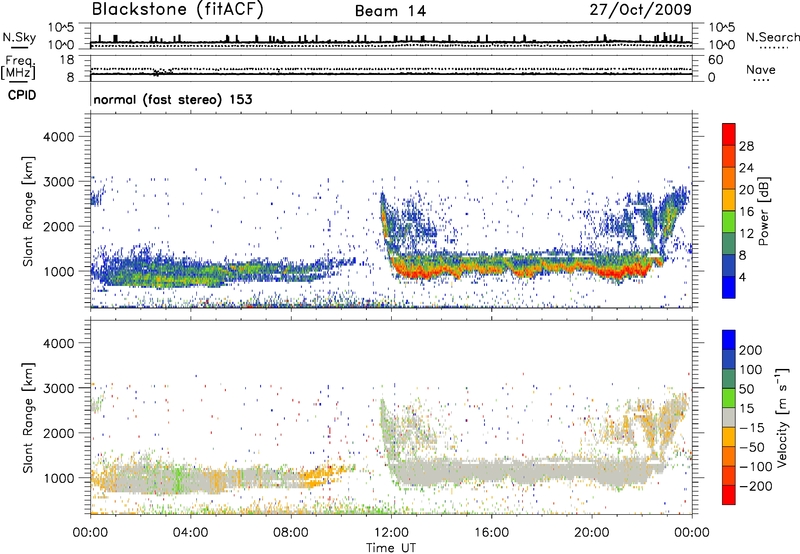Click the bright blue power segment below 4
This screenshot has width=800, height=554.
729,287
